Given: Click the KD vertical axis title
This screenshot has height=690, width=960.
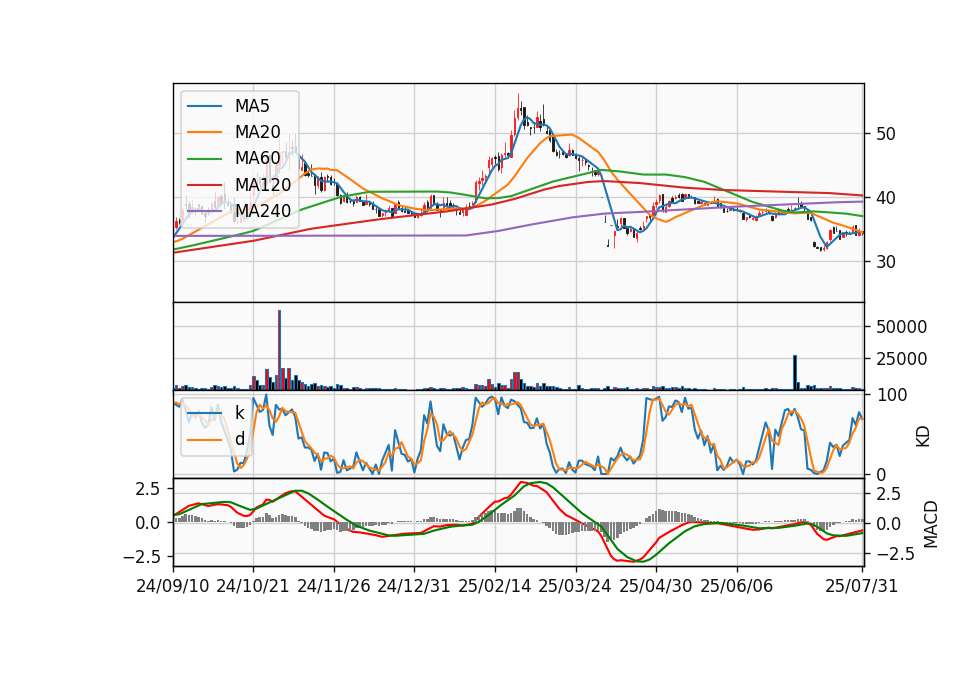Looking at the screenshot, I should (923, 437).
